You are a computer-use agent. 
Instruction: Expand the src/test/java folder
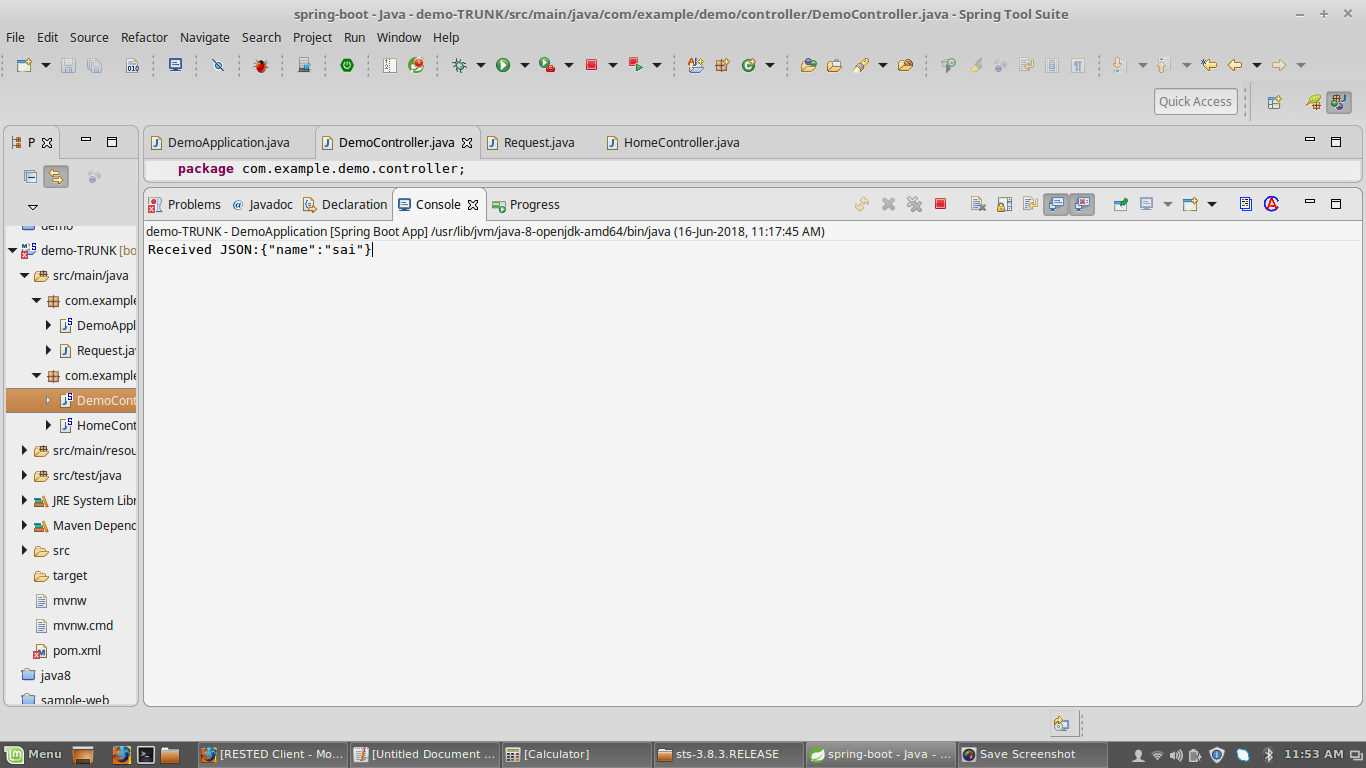pos(24,475)
